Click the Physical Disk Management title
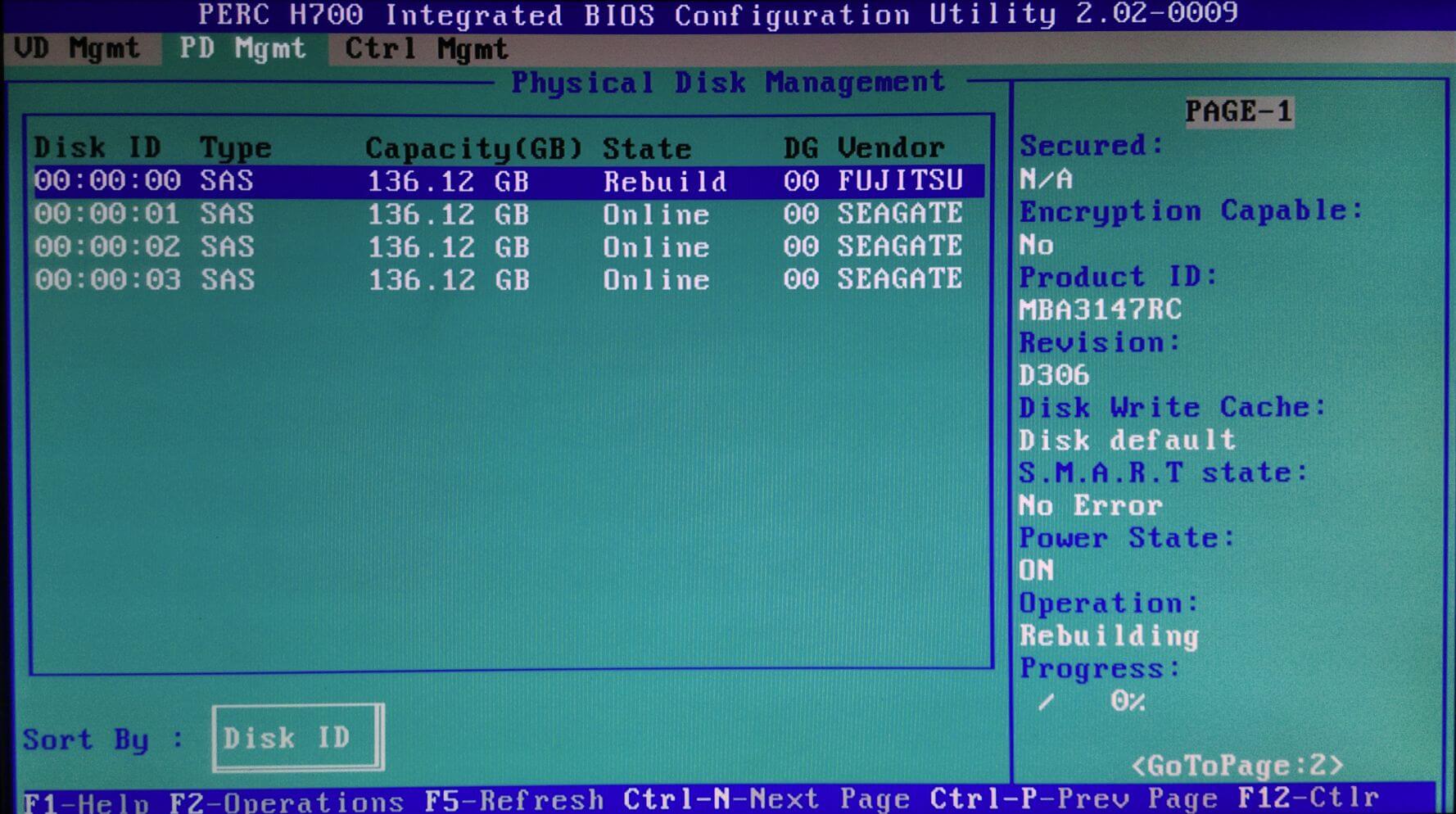 click(x=728, y=82)
